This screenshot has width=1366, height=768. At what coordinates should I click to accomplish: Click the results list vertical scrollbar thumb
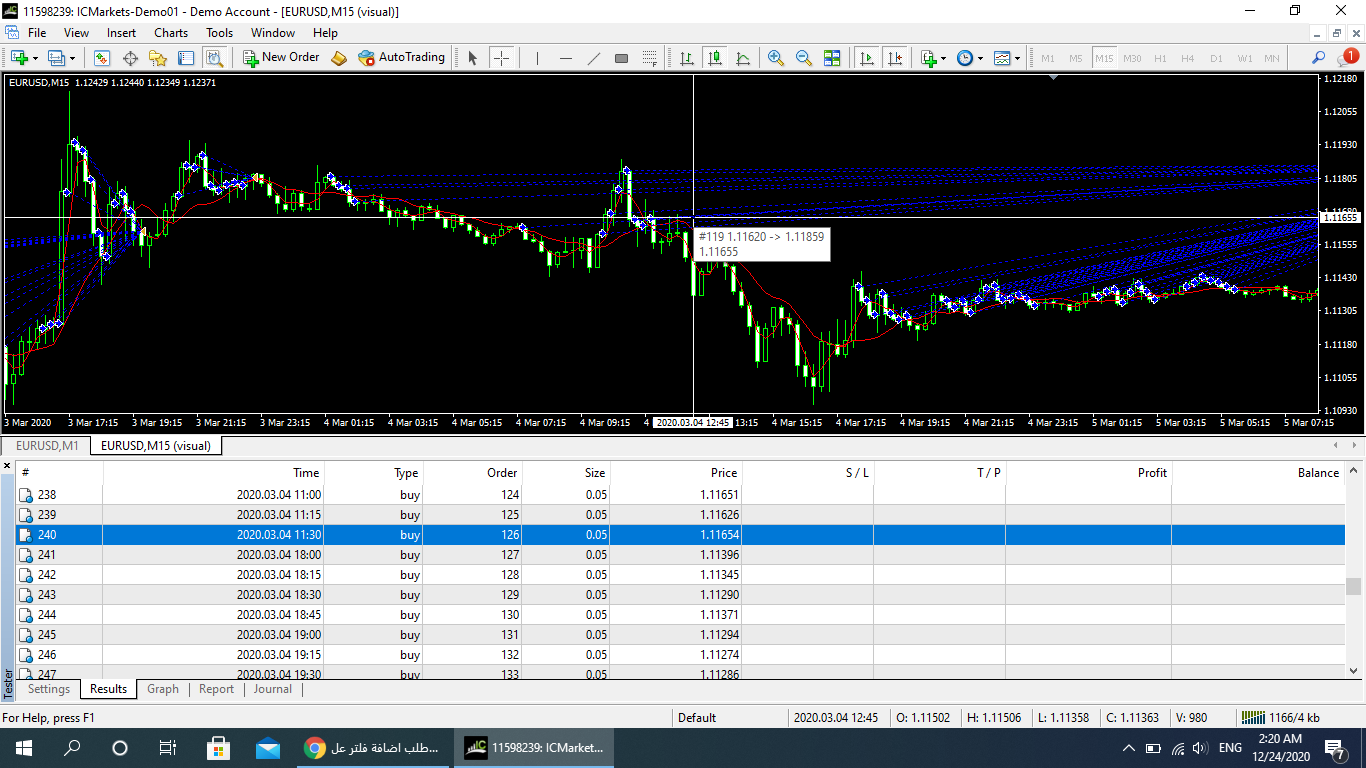(1354, 586)
